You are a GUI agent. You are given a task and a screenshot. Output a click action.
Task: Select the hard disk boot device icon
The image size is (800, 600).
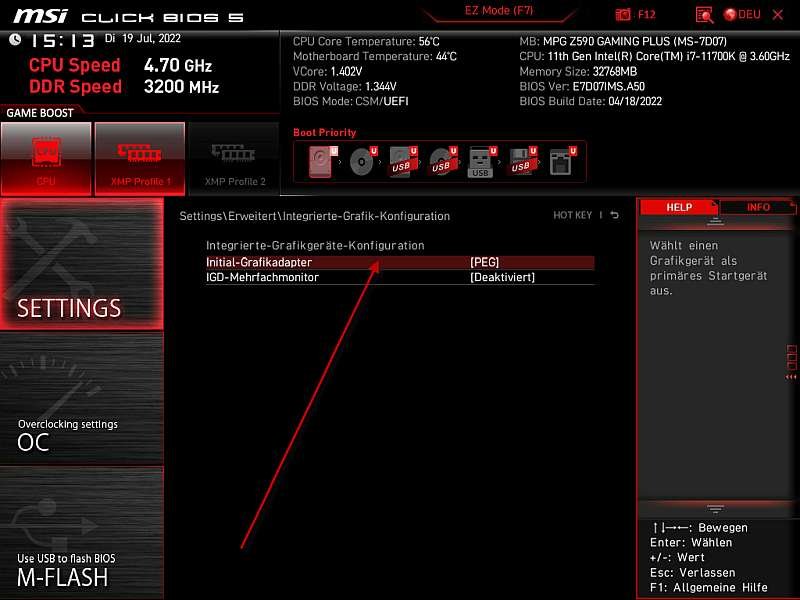323,162
